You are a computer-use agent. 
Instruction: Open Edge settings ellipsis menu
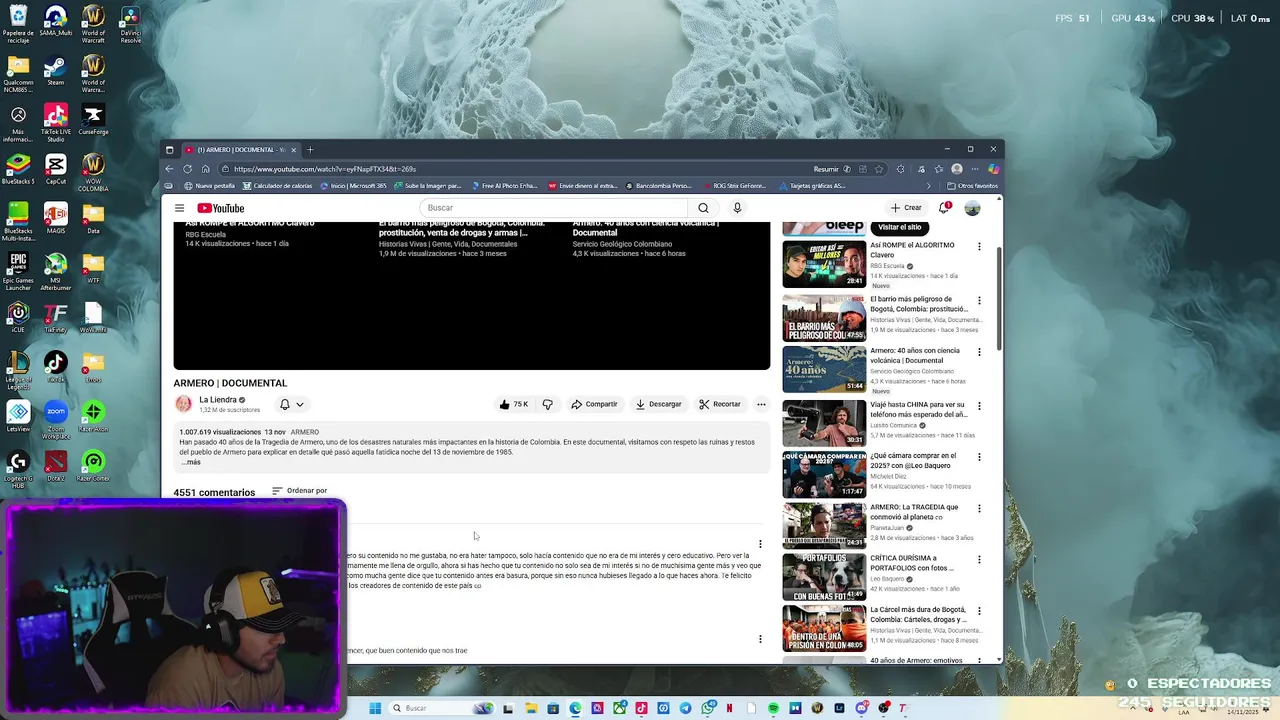click(x=975, y=169)
